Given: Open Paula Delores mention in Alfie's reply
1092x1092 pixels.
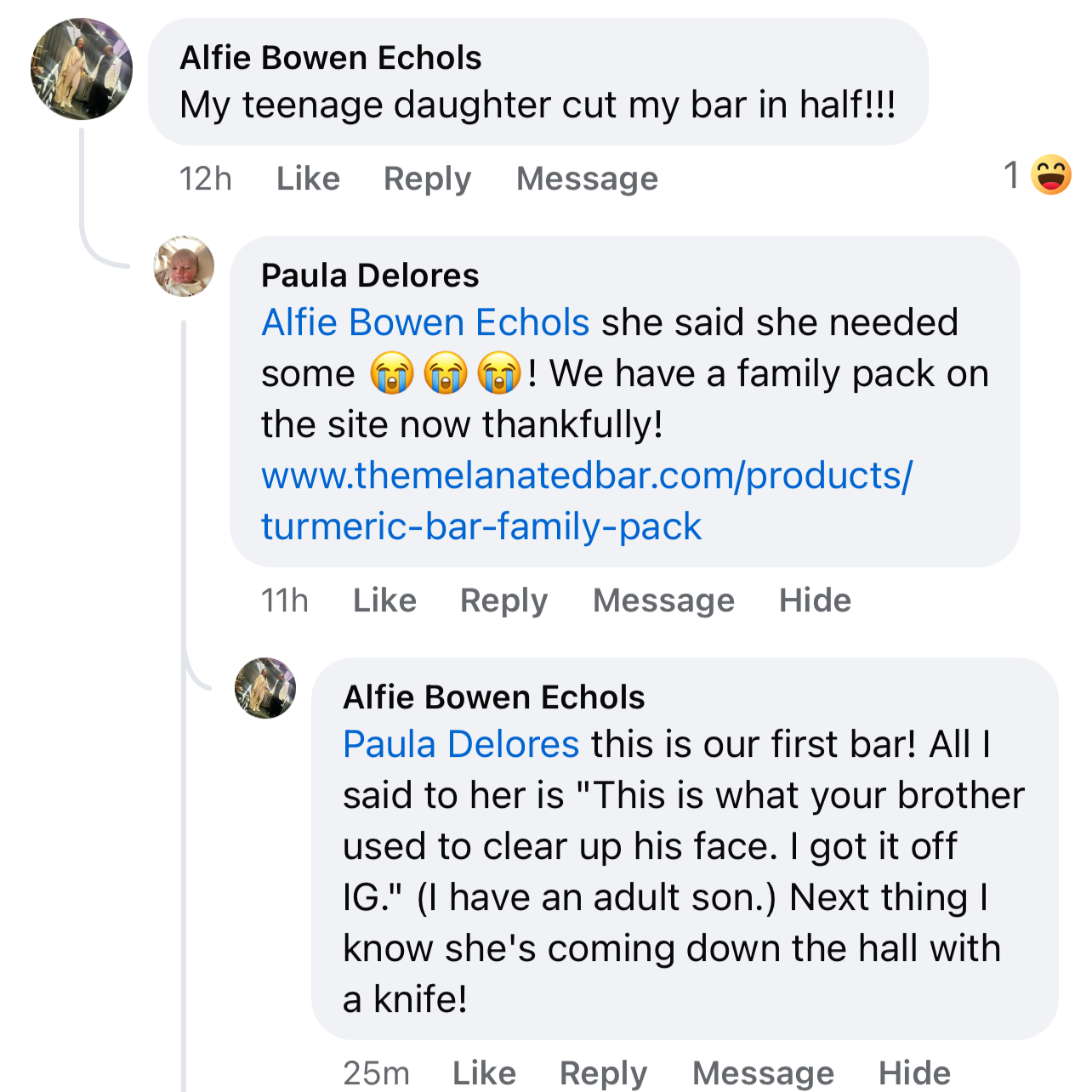Looking at the screenshot, I should pyautogui.click(x=461, y=745).
